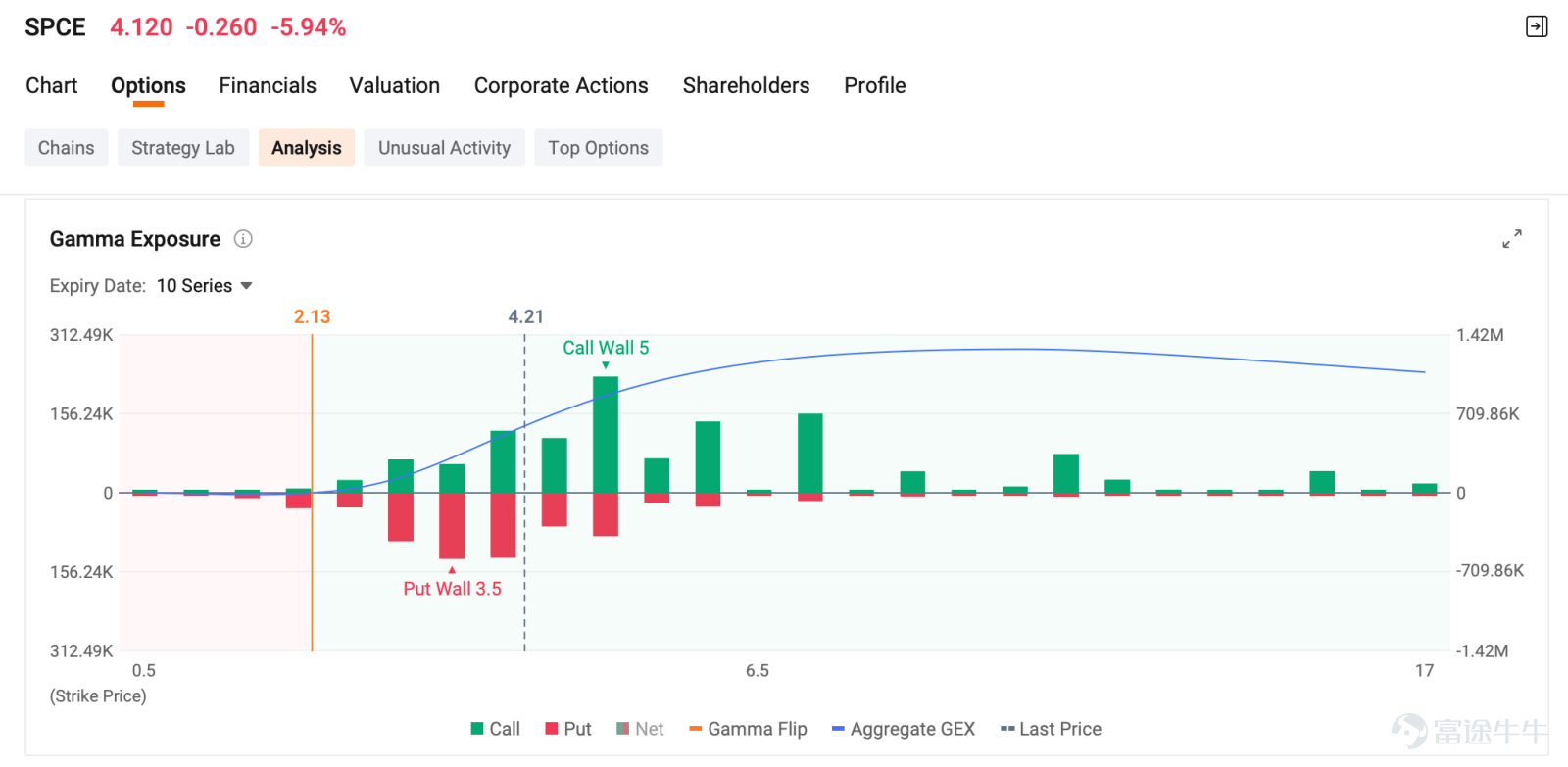Click the Gamma Exposure title
1568x767 pixels.
pyautogui.click(x=135, y=239)
